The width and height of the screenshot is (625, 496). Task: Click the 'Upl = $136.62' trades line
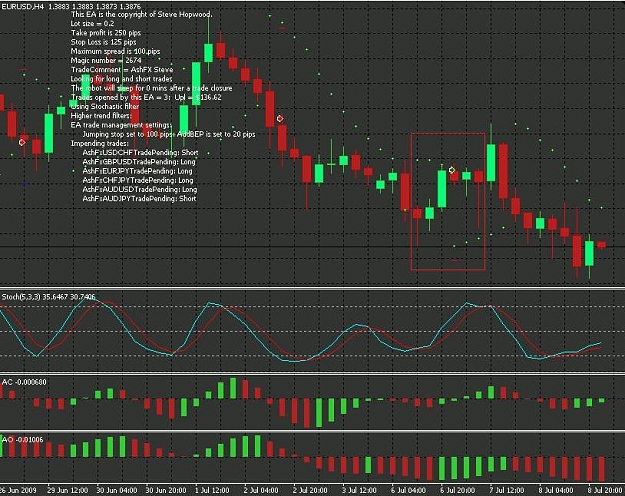(x=146, y=97)
